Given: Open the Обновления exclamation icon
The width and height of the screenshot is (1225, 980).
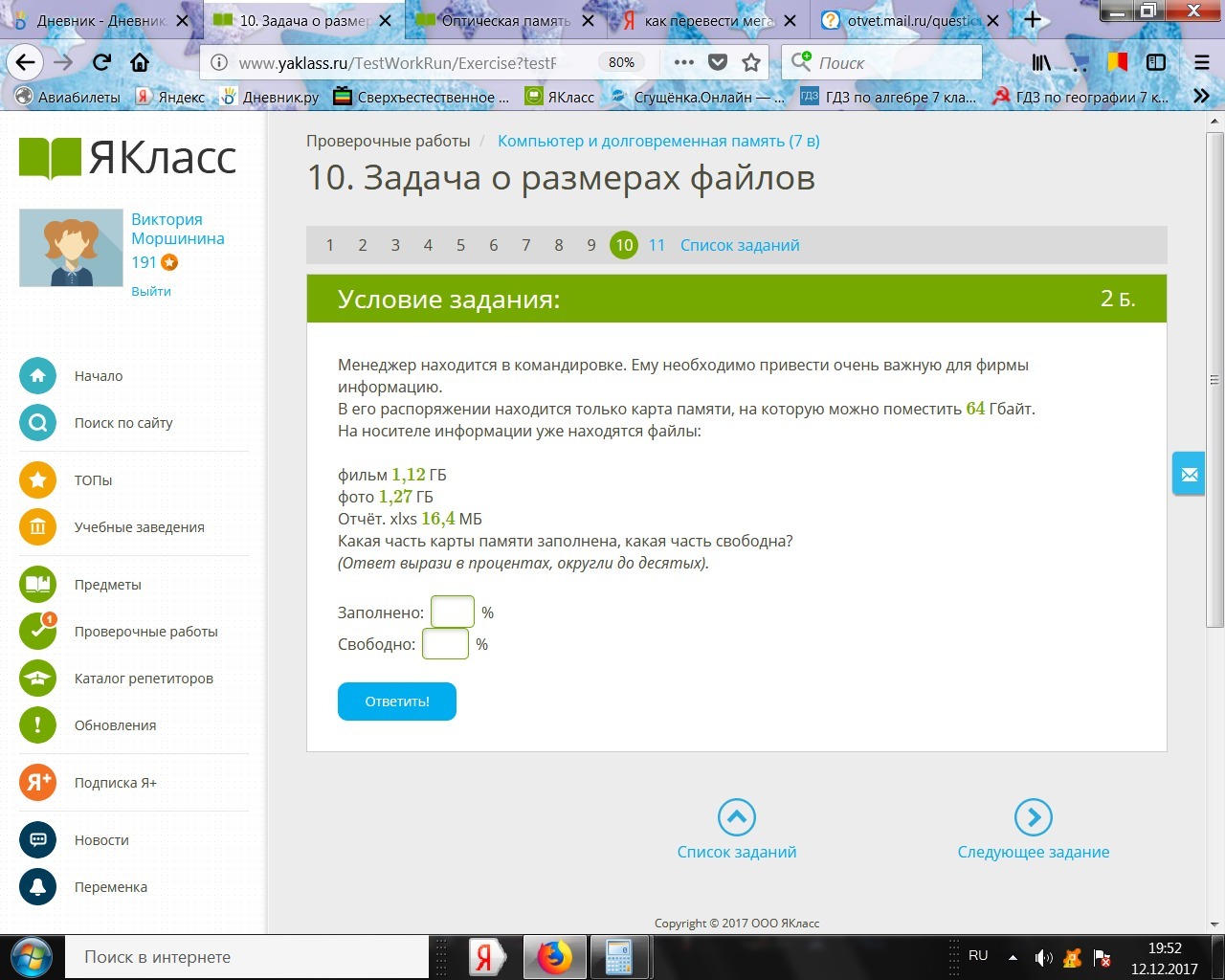Looking at the screenshot, I should (x=37, y=725).
